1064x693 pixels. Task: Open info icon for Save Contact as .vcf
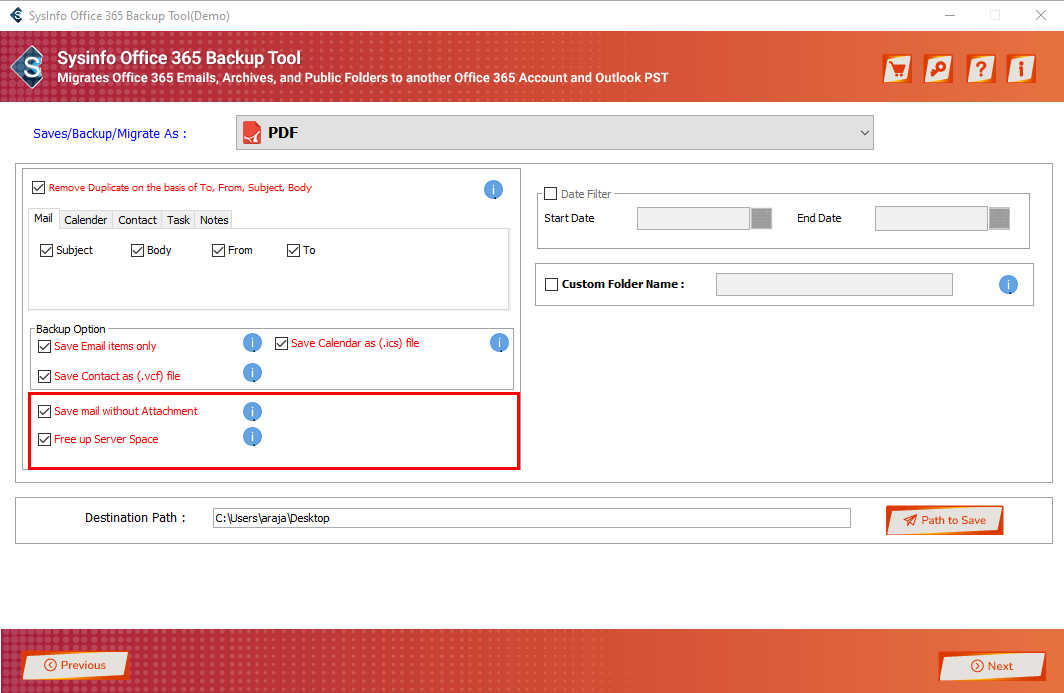coord(252,373)
